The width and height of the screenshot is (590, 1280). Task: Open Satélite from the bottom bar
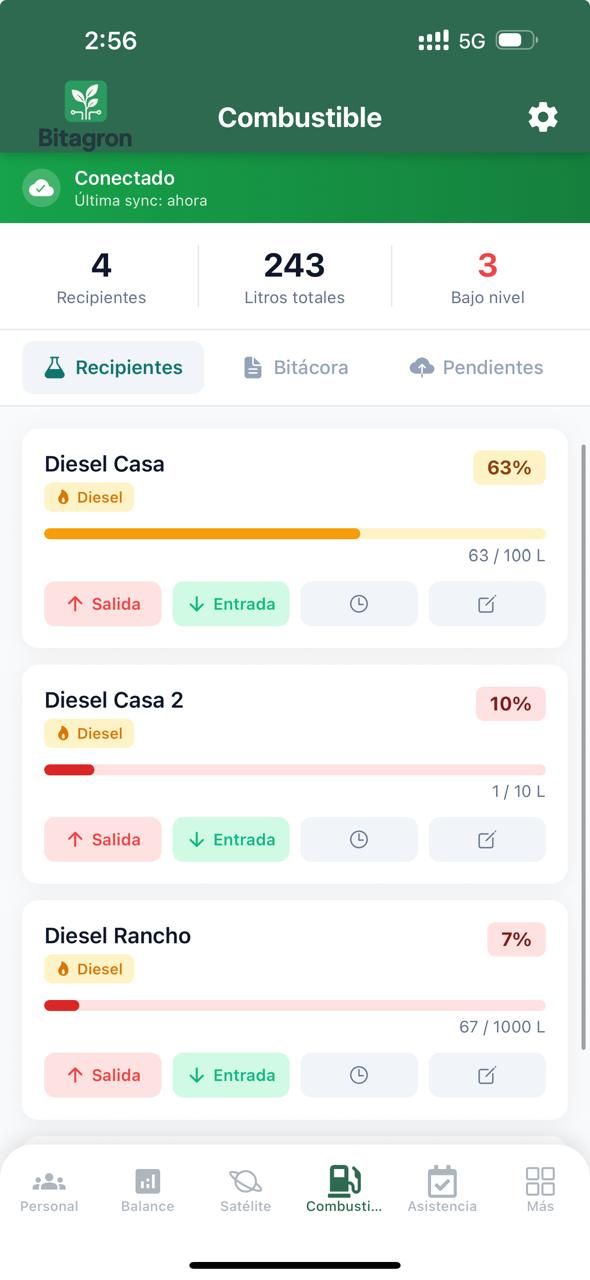click(245, 1190)
